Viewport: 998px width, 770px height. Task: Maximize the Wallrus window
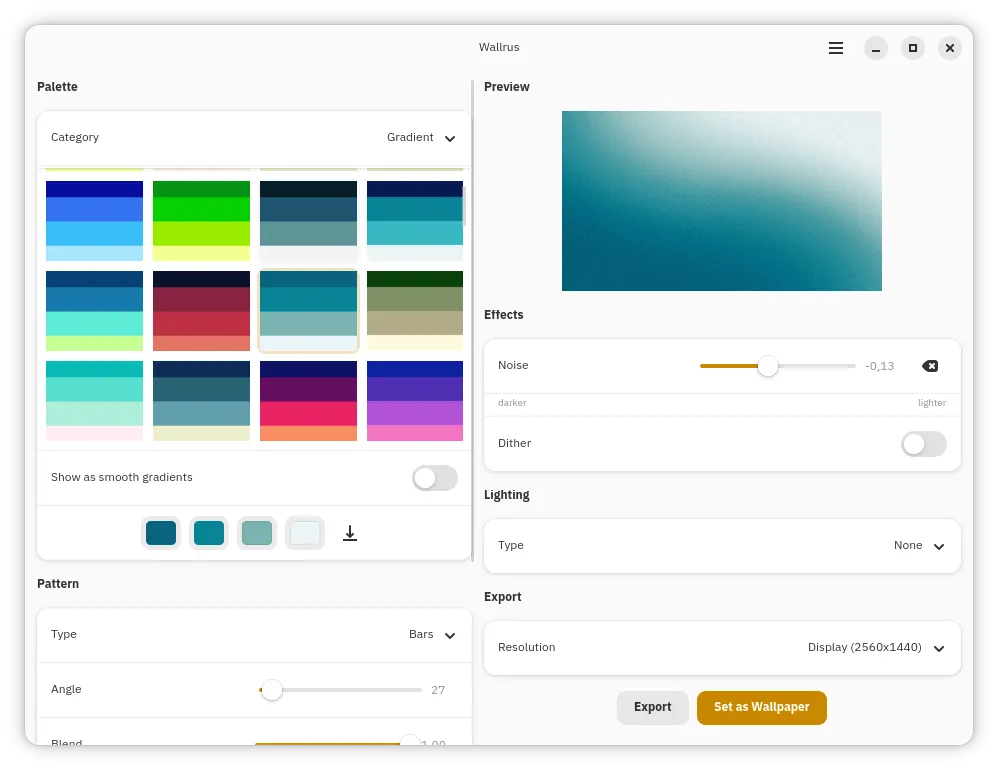(x=913, y=48)
